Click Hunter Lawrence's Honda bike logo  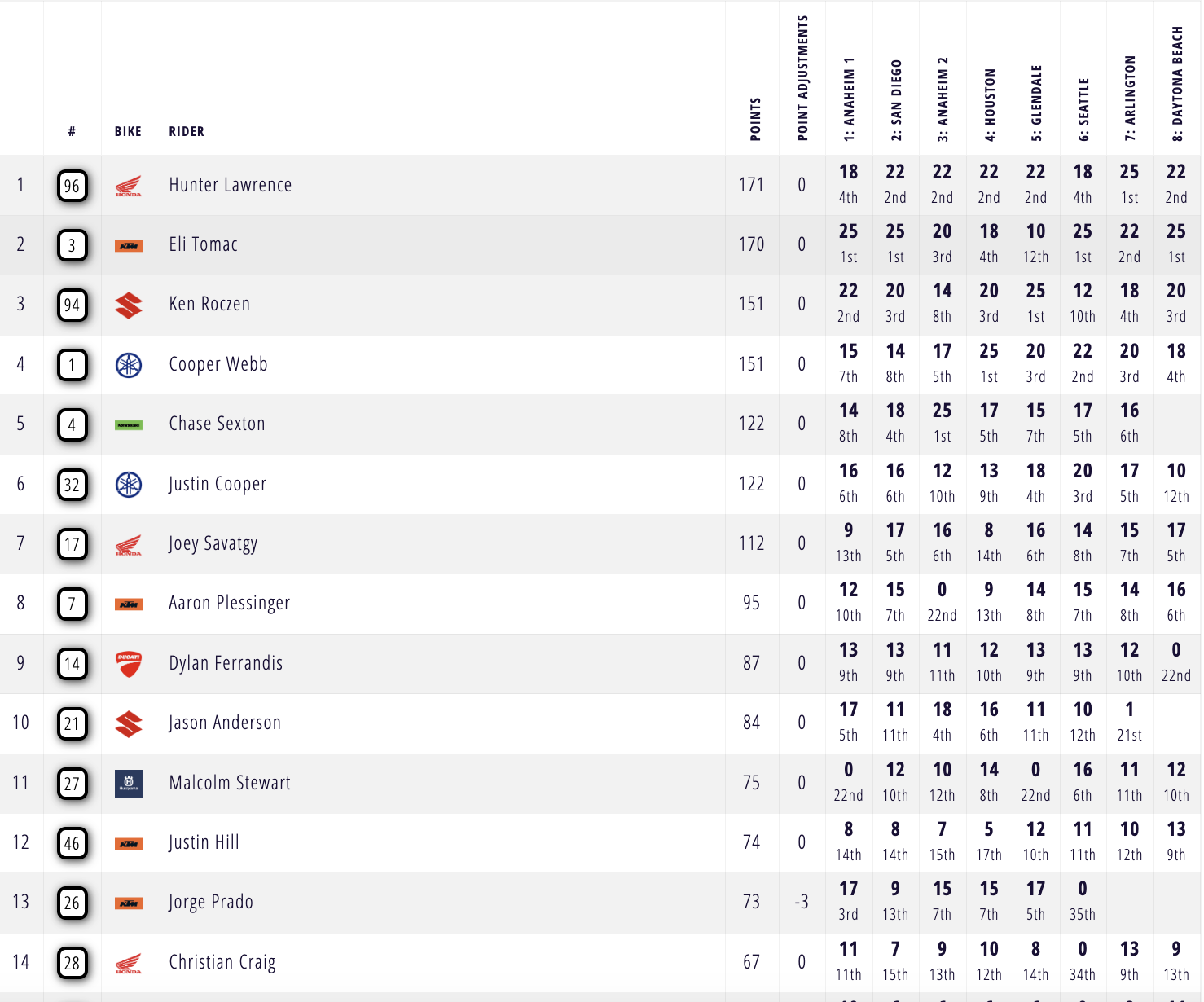pyautogui.click(x=129, y=186)
